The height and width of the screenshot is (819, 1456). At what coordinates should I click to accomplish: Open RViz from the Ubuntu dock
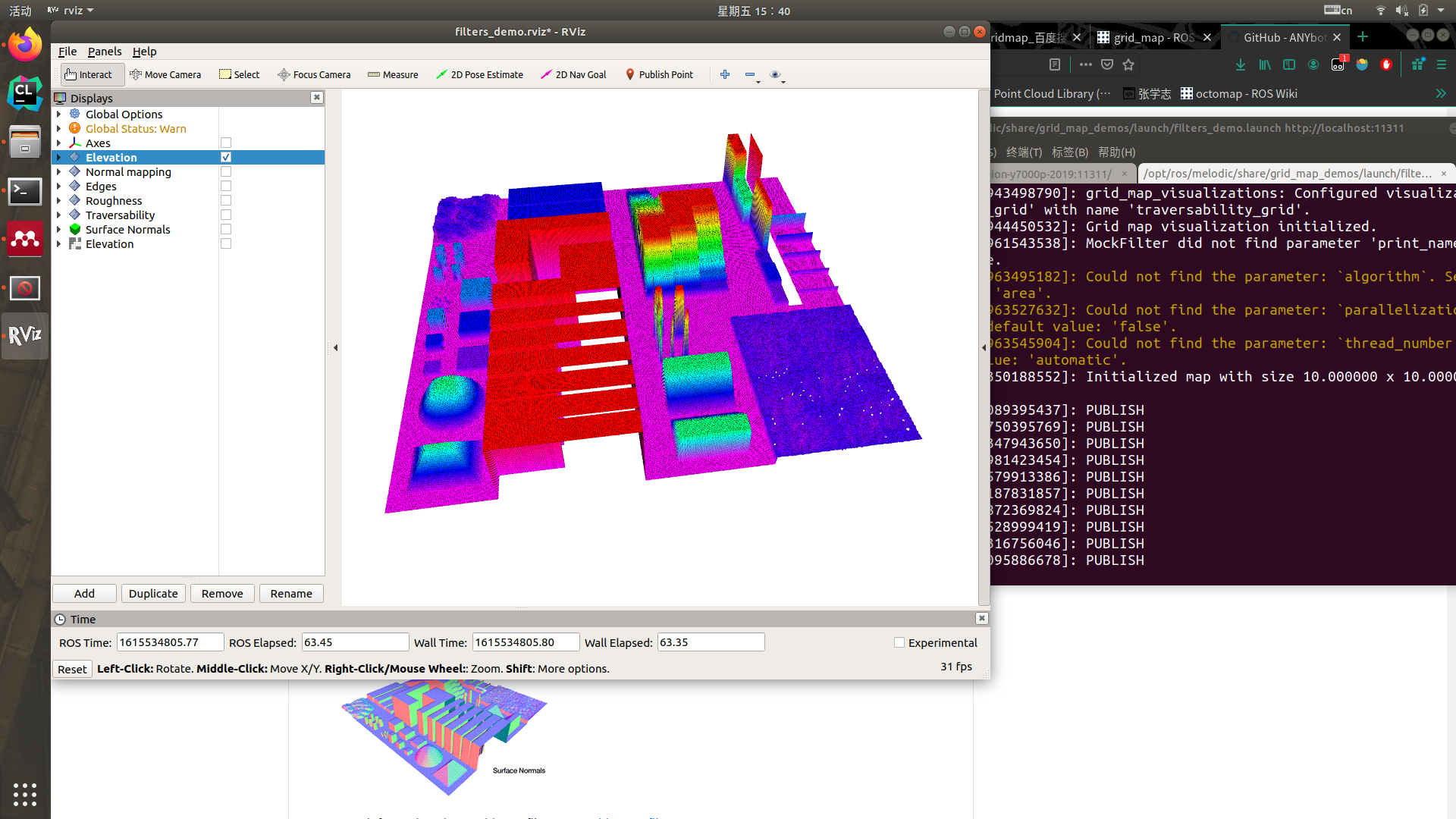(x=25, y=335)
